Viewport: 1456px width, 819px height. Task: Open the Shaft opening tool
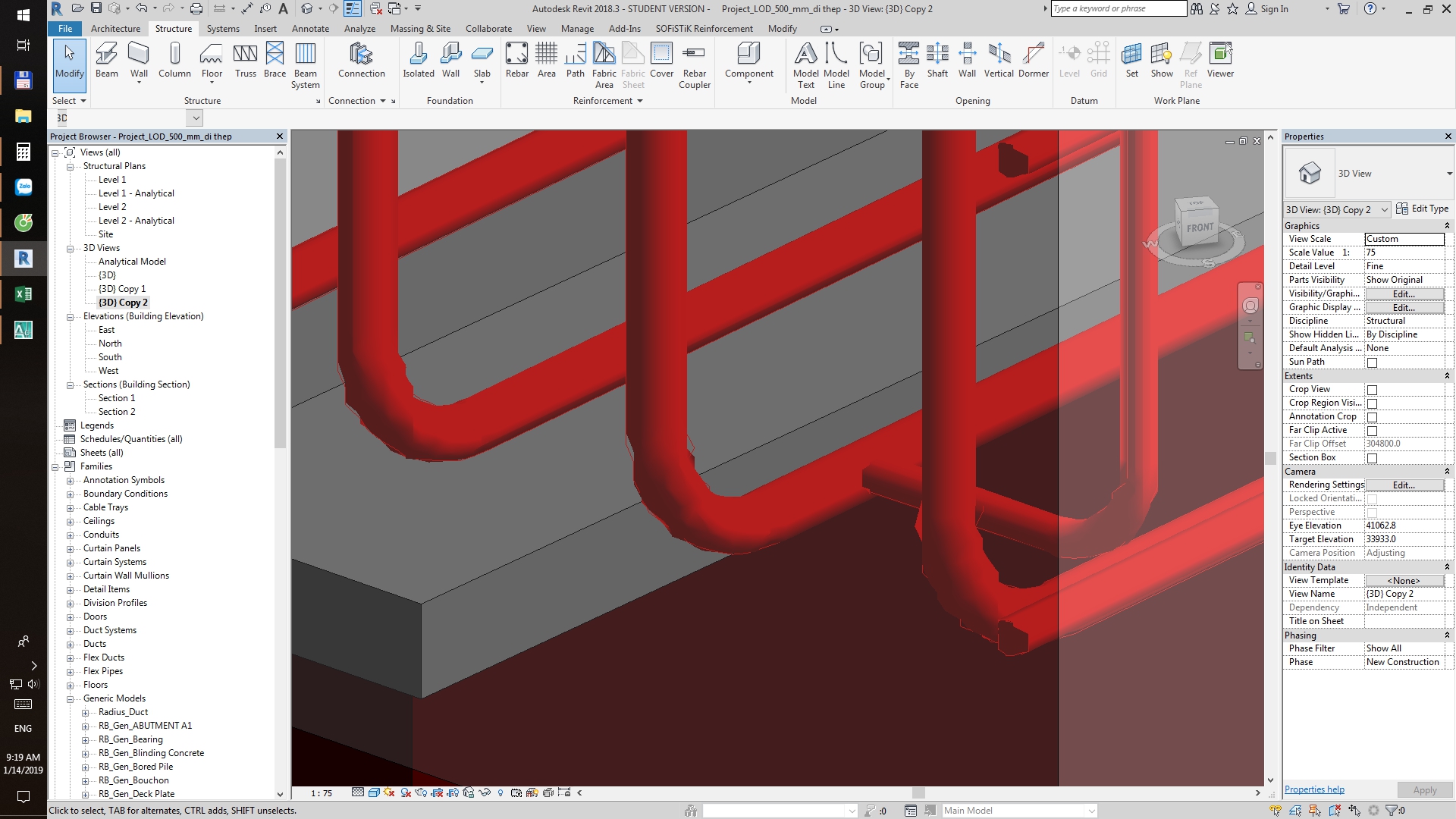pos(938,61)
